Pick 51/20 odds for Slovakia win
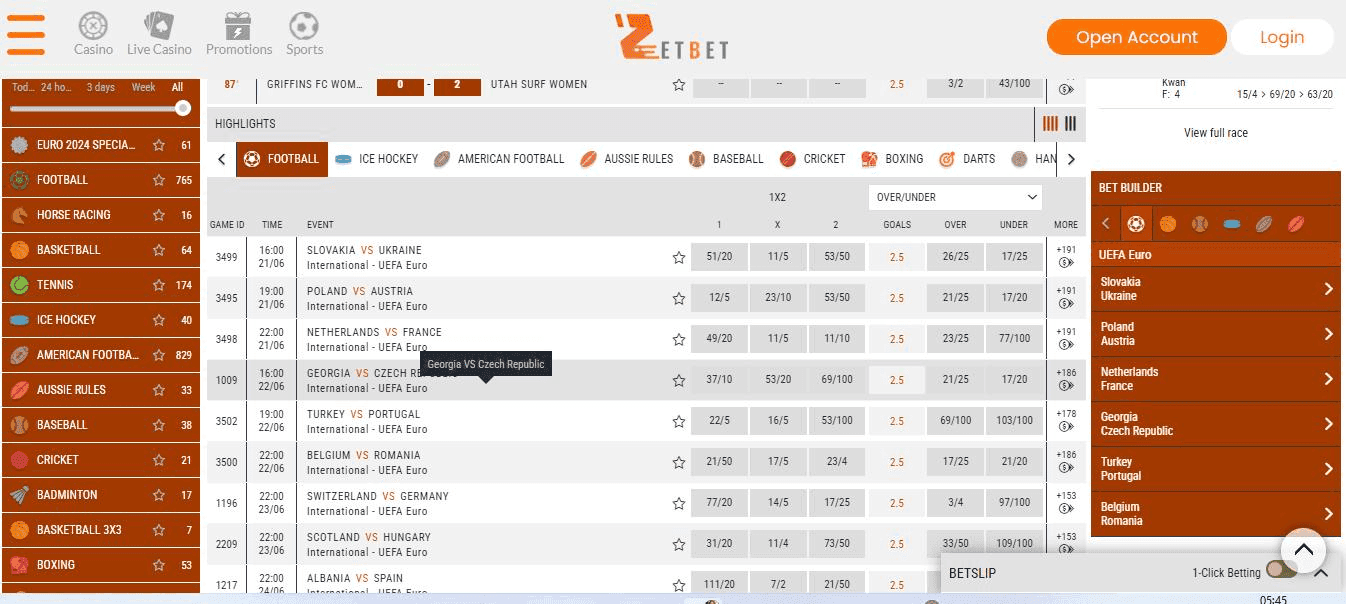 point(718,257)
